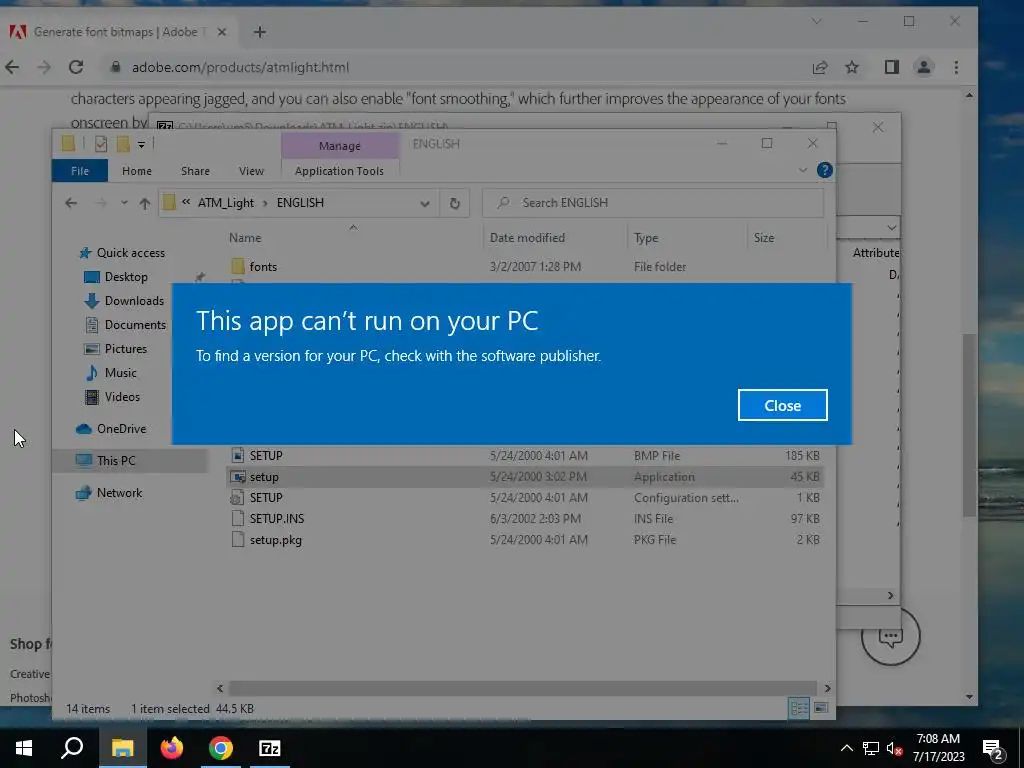
Task: Expand the address bar history dropdown
Action: [424, 203]
